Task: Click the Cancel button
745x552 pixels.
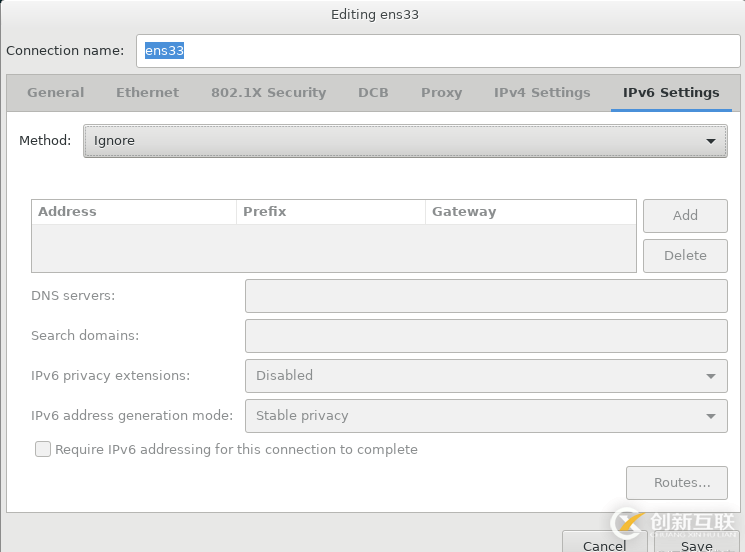Action: 604,544
